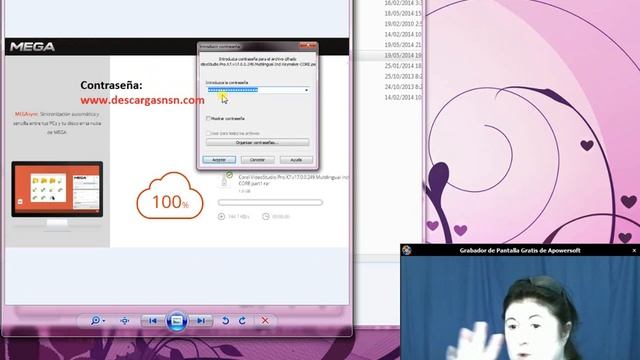640x360 pixels.
Task: Start the slideshow with the center round button
Action: click(177, 321)
